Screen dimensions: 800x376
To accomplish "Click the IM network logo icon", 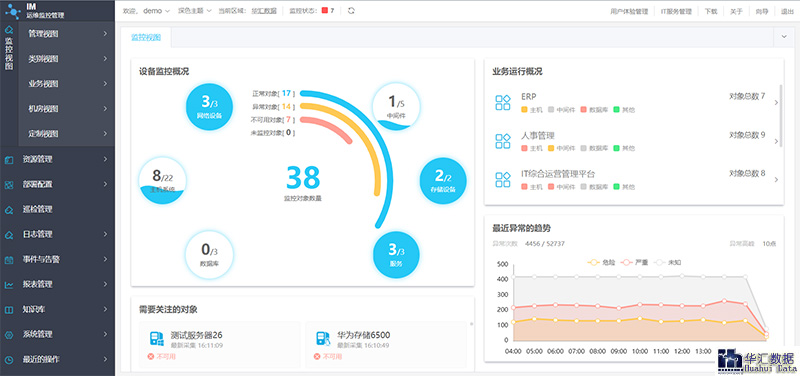I will point(12,10).
